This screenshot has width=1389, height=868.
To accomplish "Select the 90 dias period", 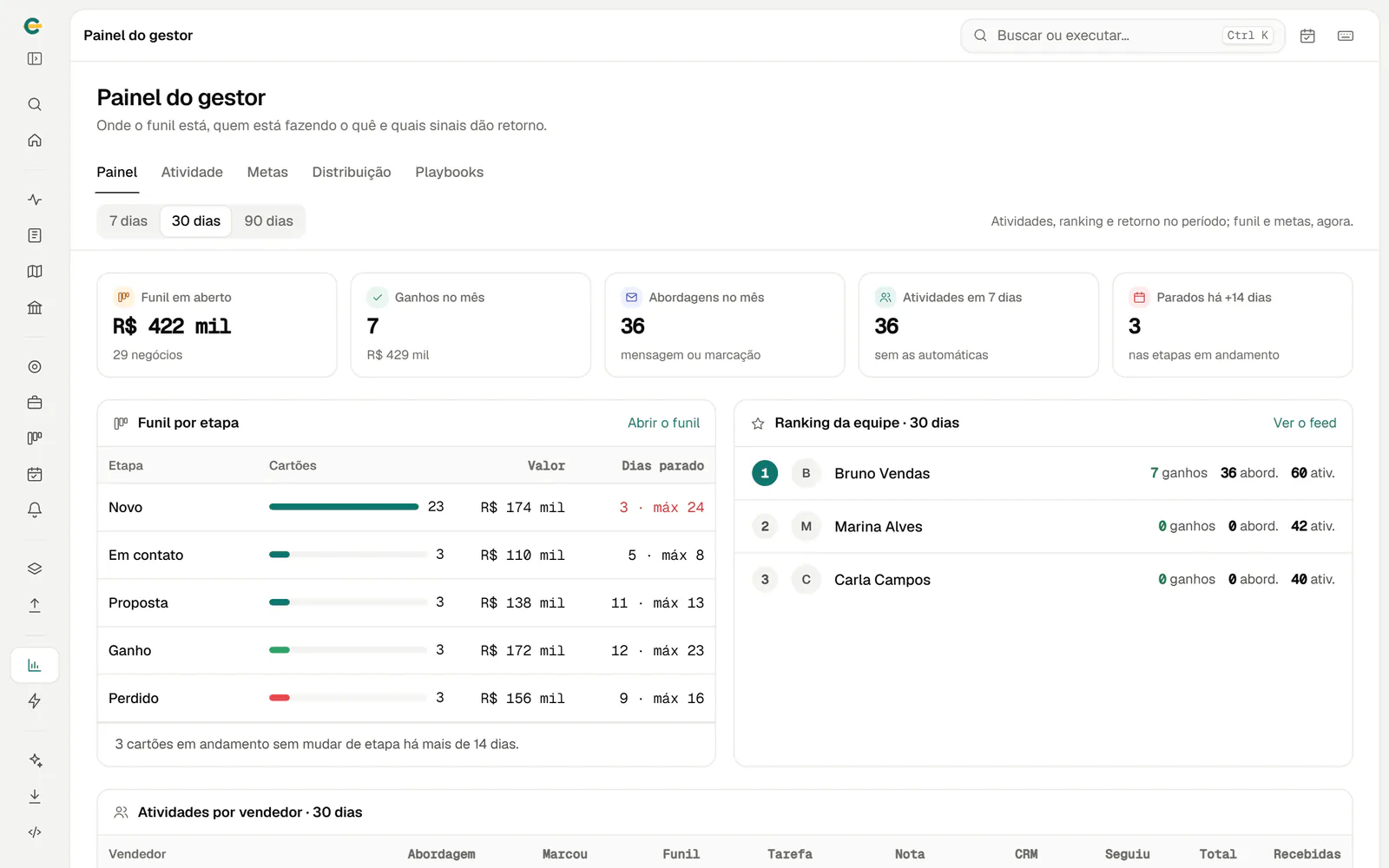I will pyautogui.click(x=268, y=221).
